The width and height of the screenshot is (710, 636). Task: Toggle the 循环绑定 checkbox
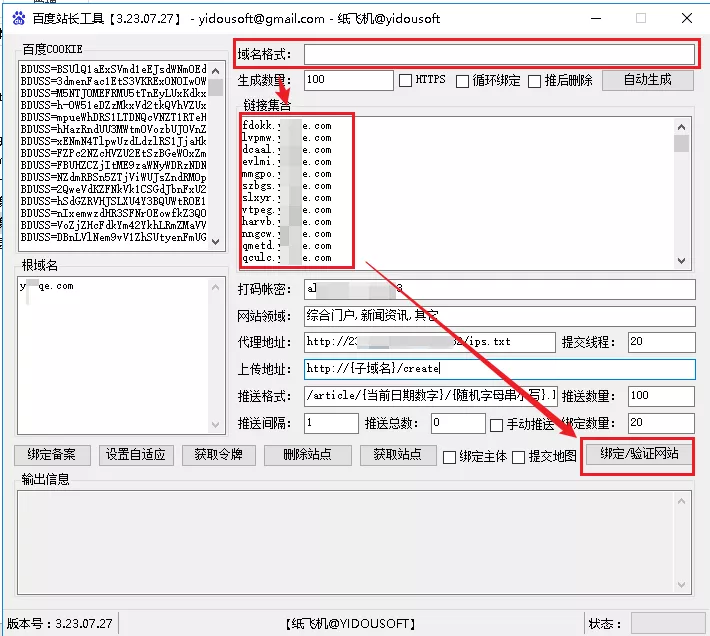pos(462,81)
